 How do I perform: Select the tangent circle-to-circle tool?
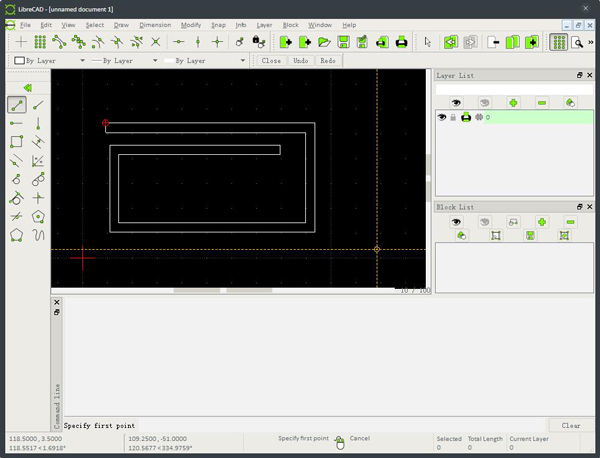[x=38, y=179]
